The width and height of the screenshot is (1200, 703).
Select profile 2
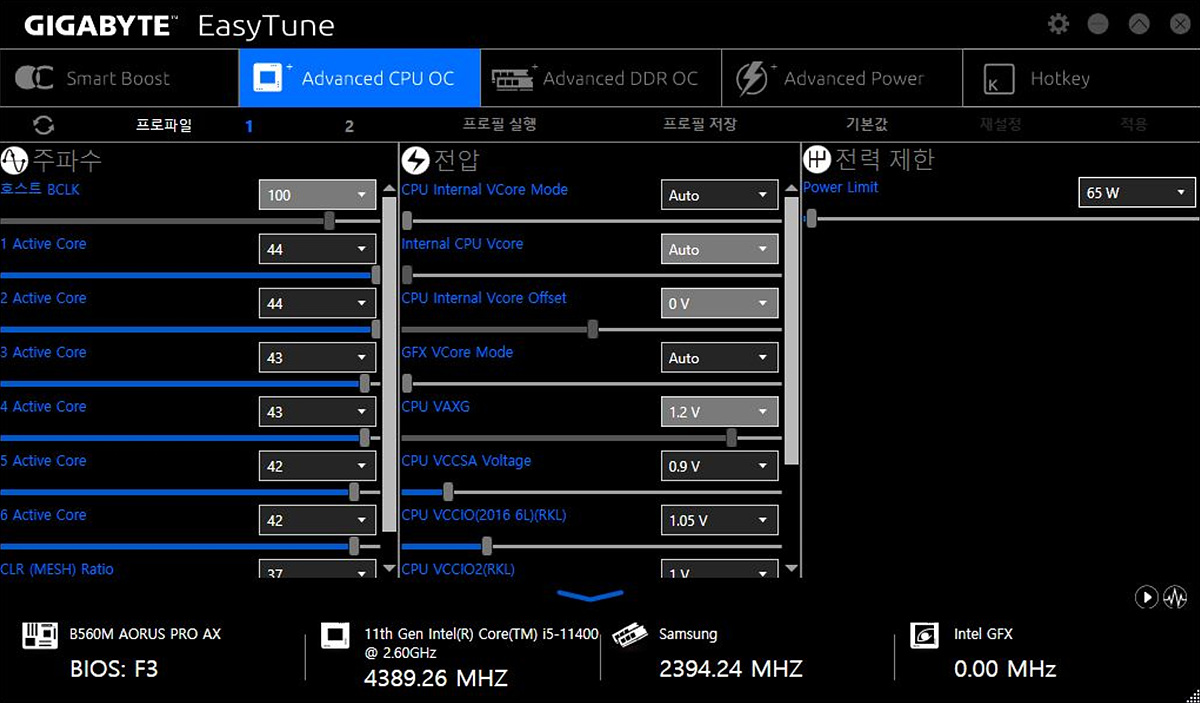[x=349, y=126]
